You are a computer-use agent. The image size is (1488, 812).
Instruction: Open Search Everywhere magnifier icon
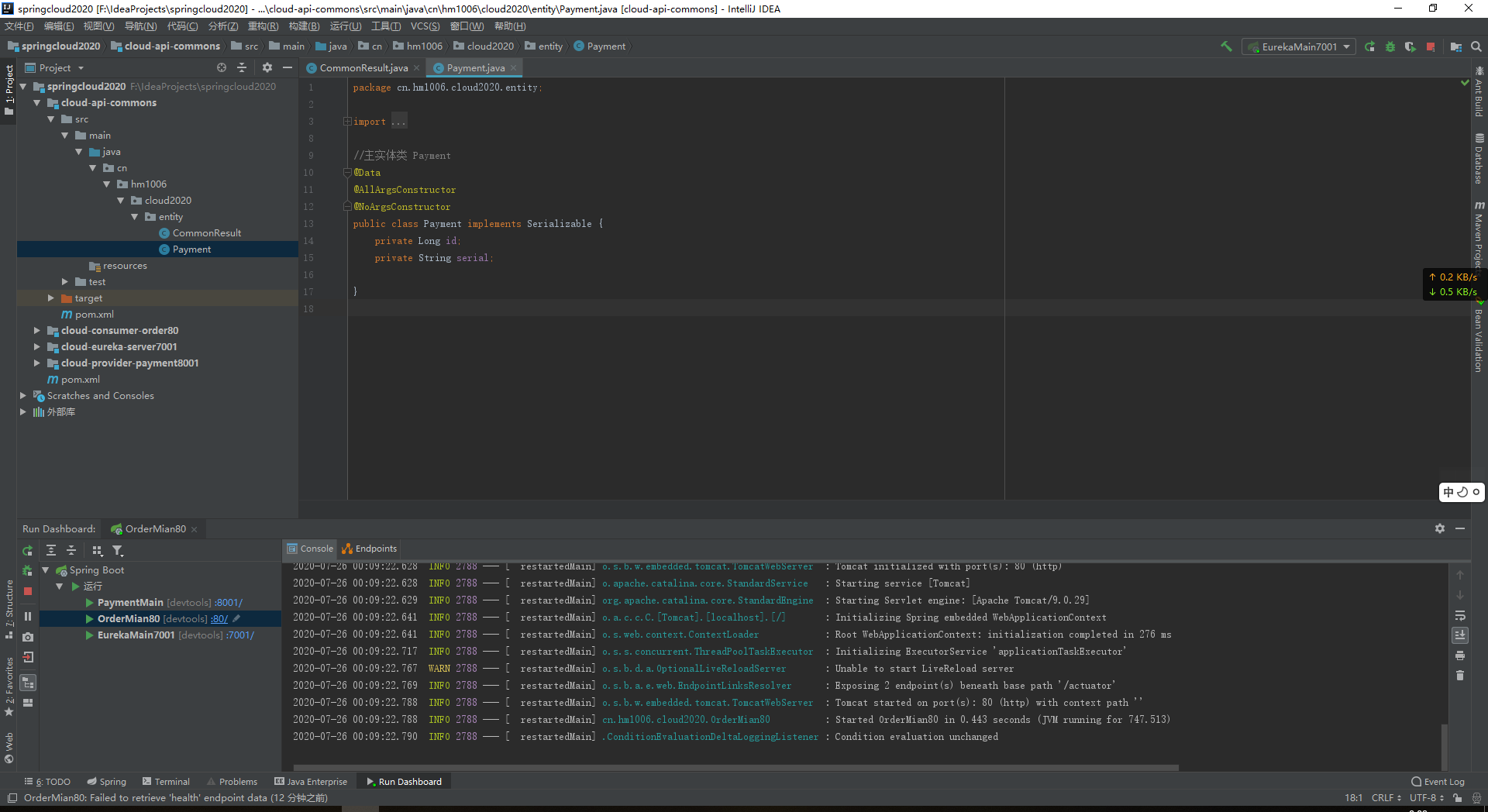[x=1476, y=46]
